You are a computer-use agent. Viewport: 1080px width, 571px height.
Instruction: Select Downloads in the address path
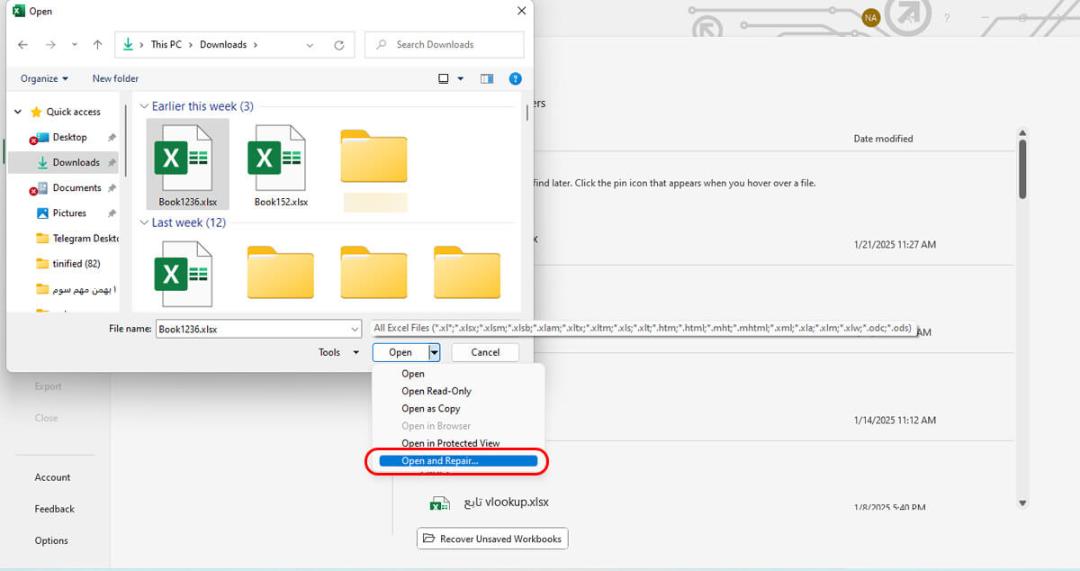[x=223, y=45]
